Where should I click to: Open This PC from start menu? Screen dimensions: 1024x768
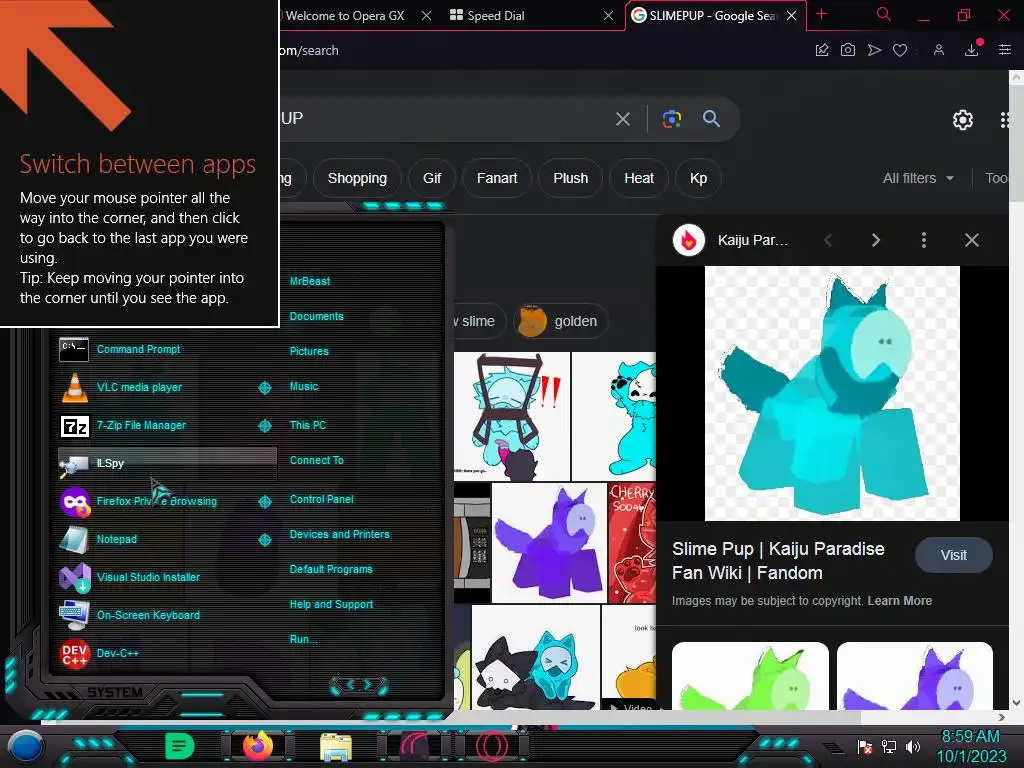click(x=308, y=425)
